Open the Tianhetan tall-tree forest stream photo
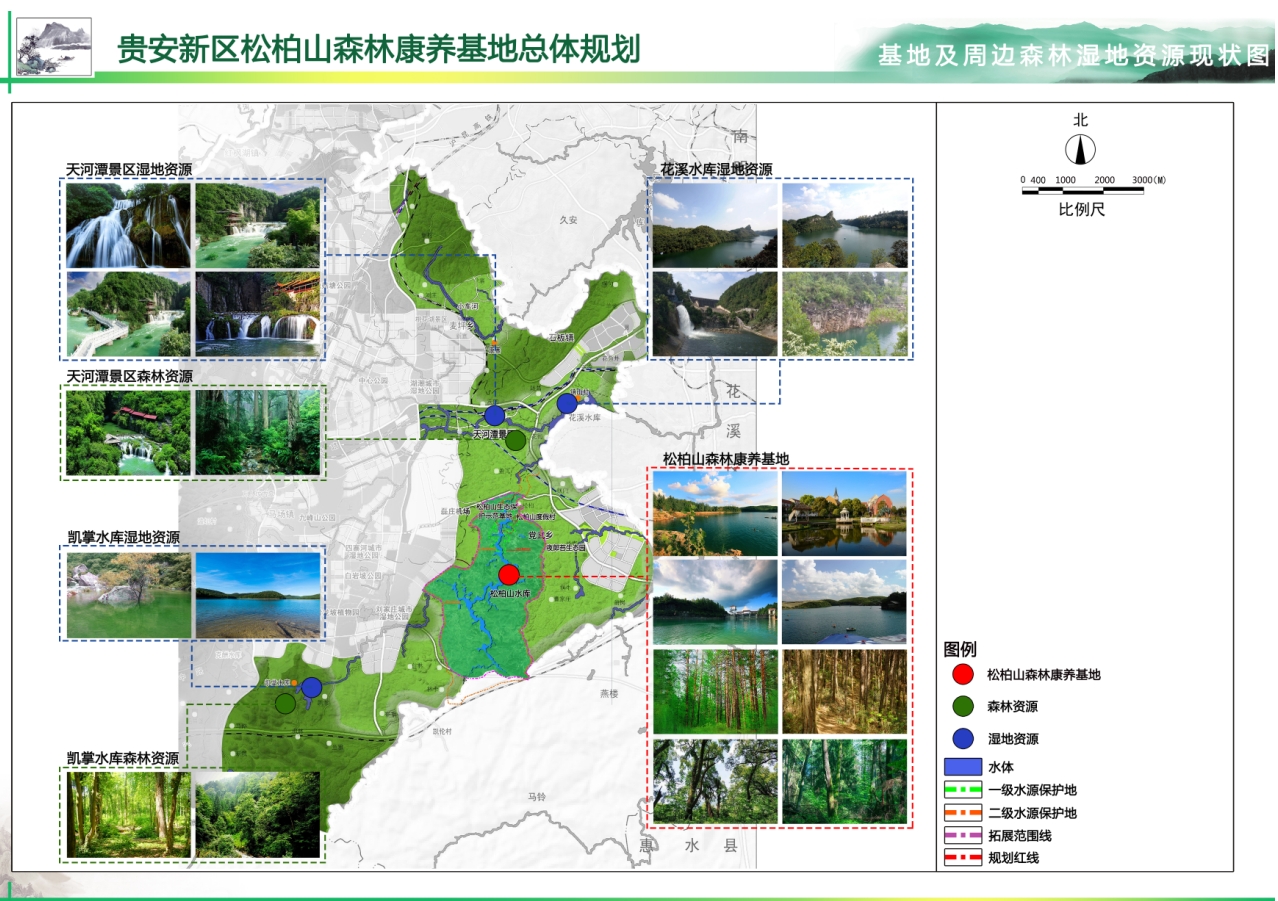The width and height of the screenshot is (1278, 901). pos(258,432)
